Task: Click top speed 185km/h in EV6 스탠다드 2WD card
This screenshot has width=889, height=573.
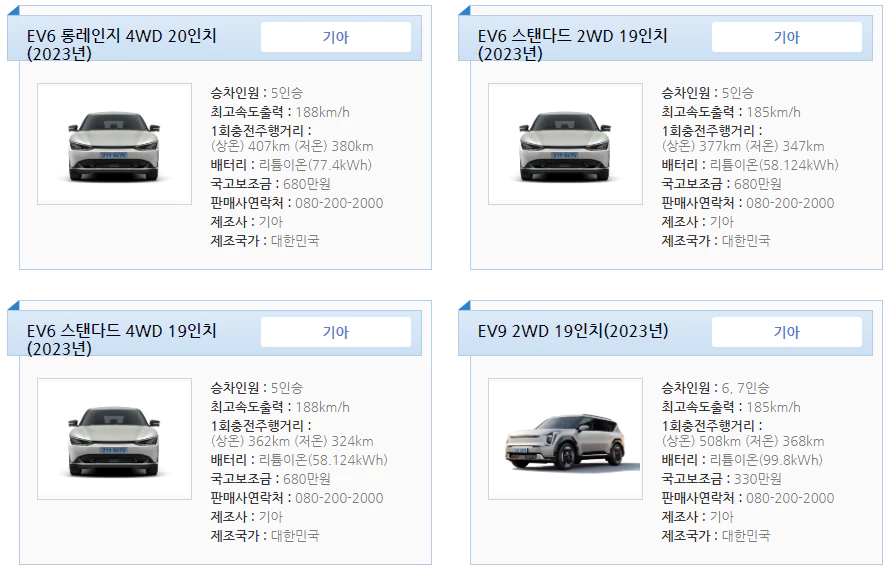Action: point(773,112)
